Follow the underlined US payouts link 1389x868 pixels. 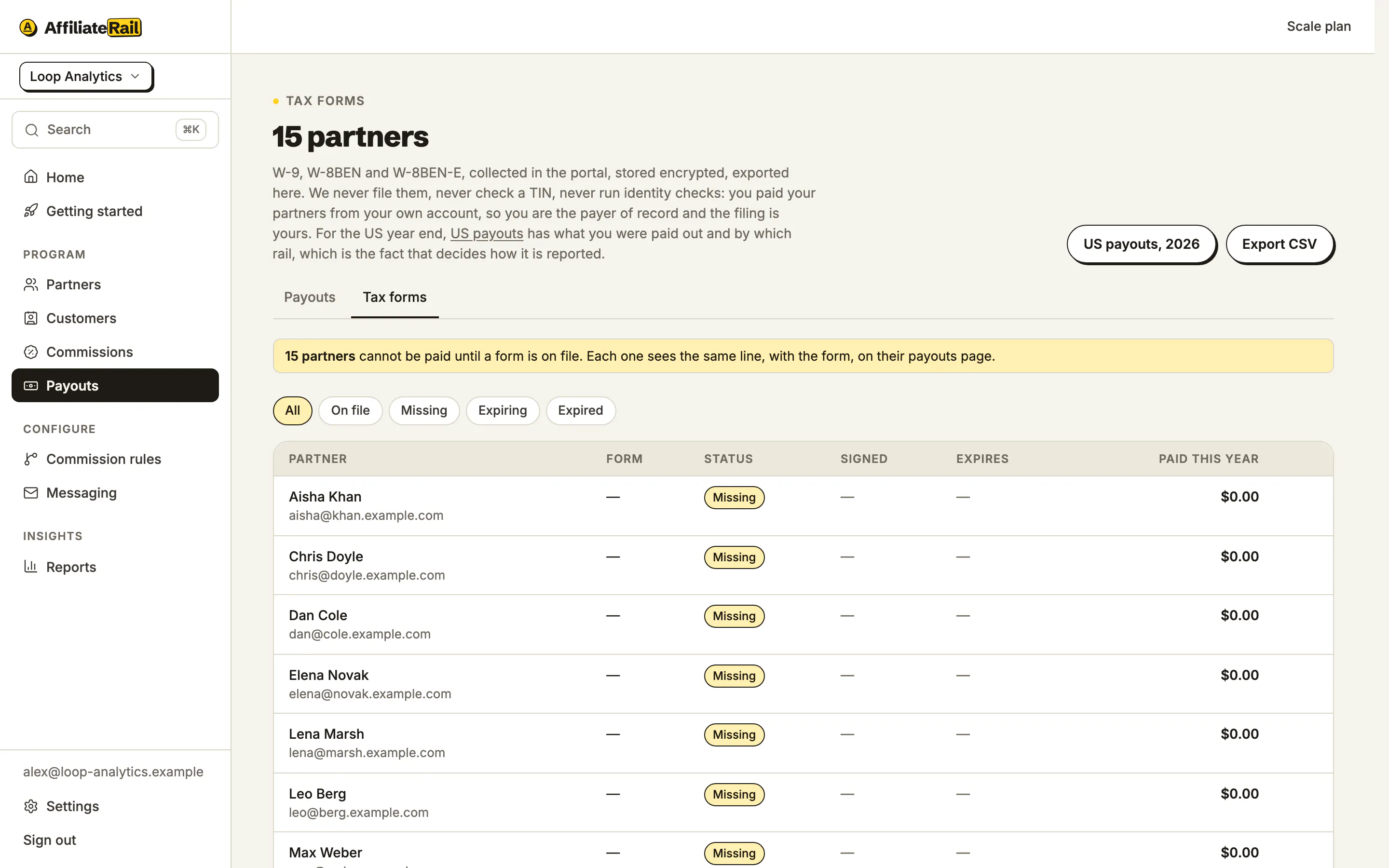pos(487,234)
